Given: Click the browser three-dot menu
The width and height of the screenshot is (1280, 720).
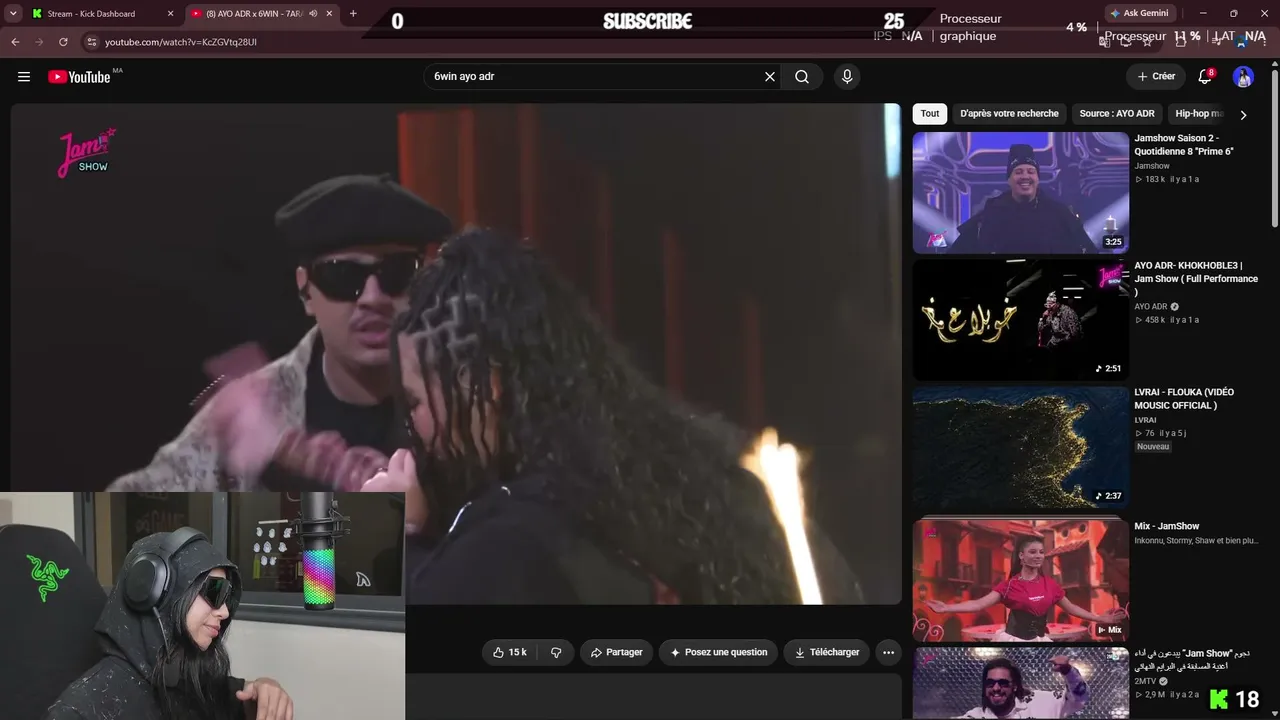Looking at the screenshot, I should [1266, 42].
